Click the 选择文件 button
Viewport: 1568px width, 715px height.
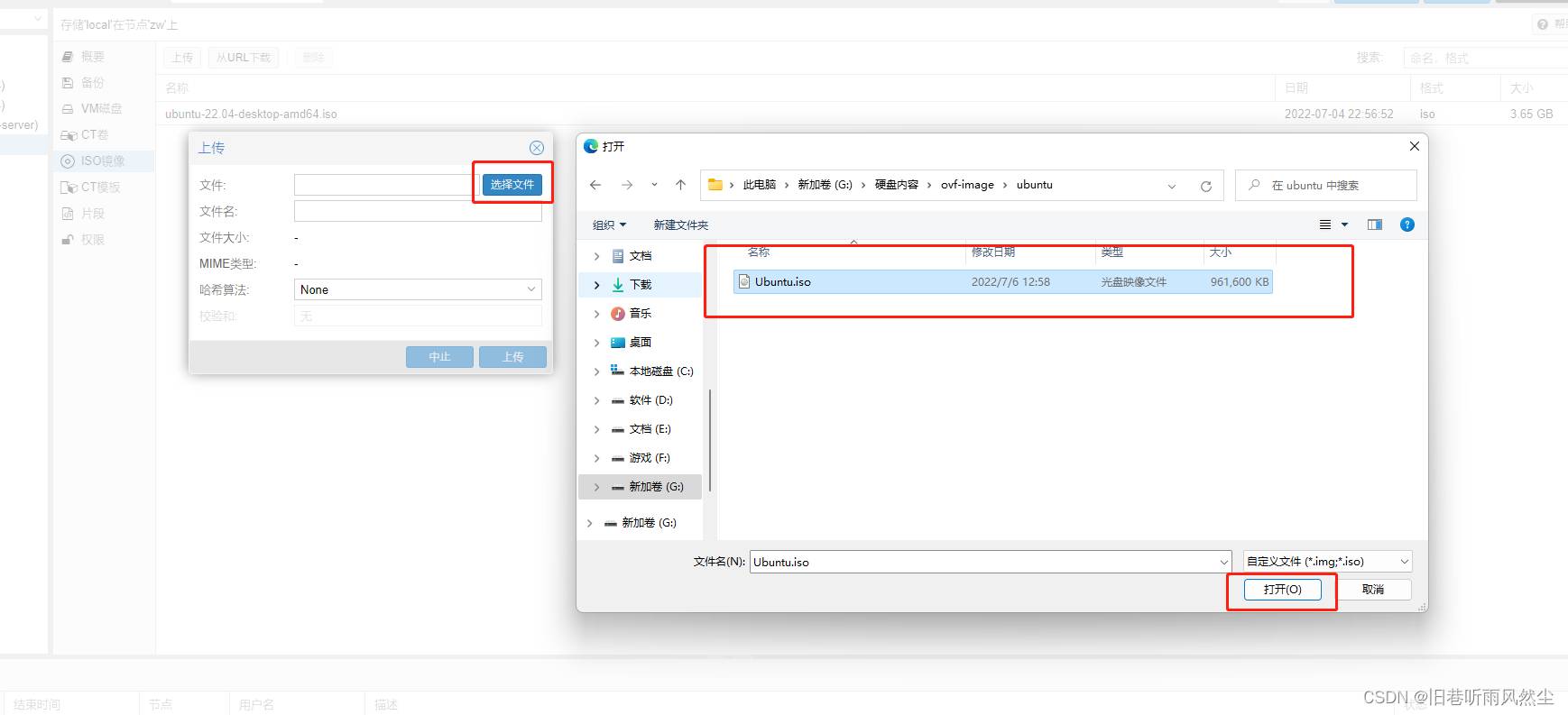512,184
